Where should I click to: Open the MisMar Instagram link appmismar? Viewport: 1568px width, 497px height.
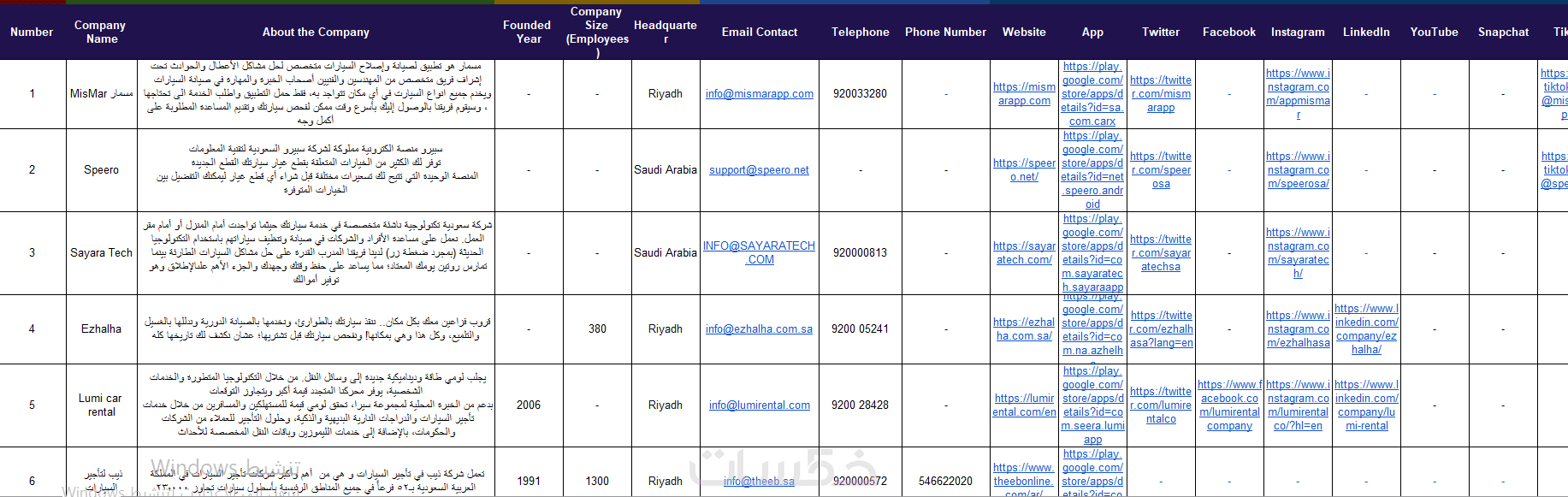[x=1298, y=94]
